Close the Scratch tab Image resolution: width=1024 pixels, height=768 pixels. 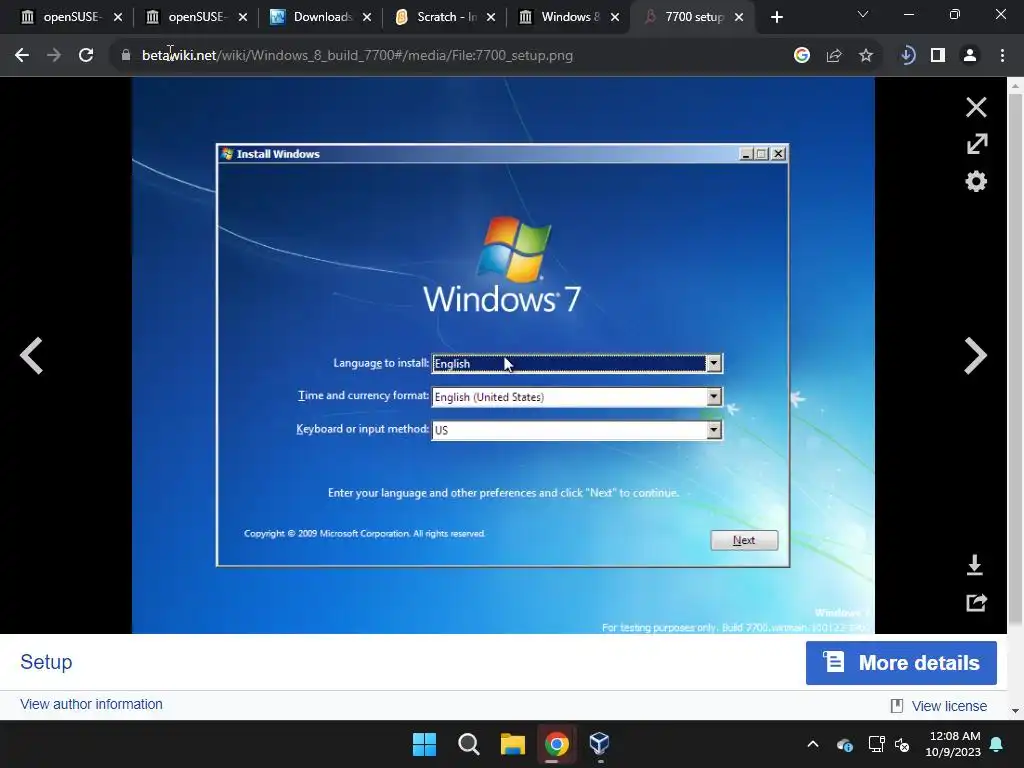click(x=491, y=18)
